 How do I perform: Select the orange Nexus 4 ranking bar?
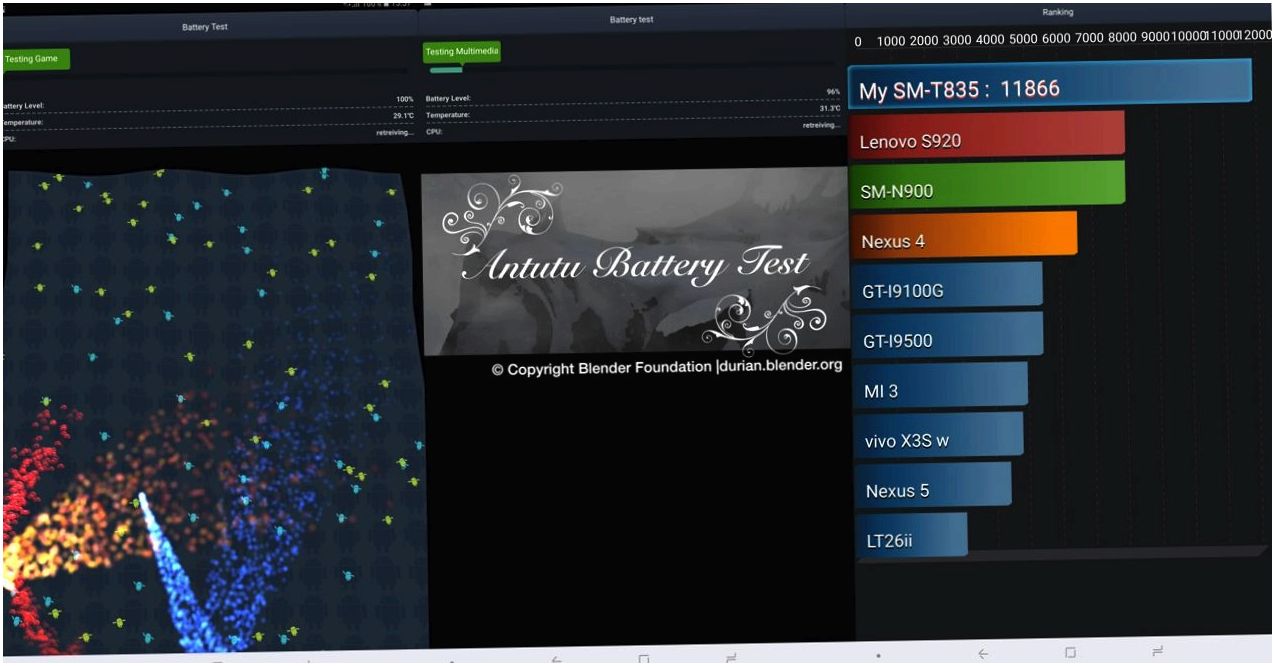point(964,234)
